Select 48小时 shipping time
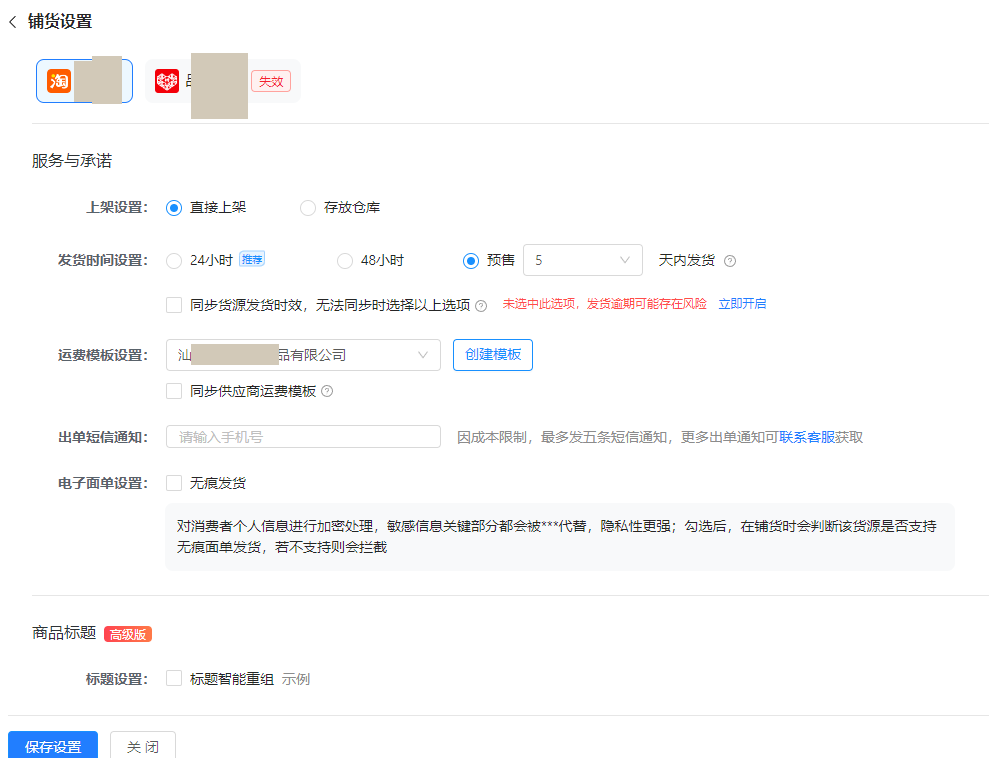This screenshot has height=758, width=989. (345, 260)
